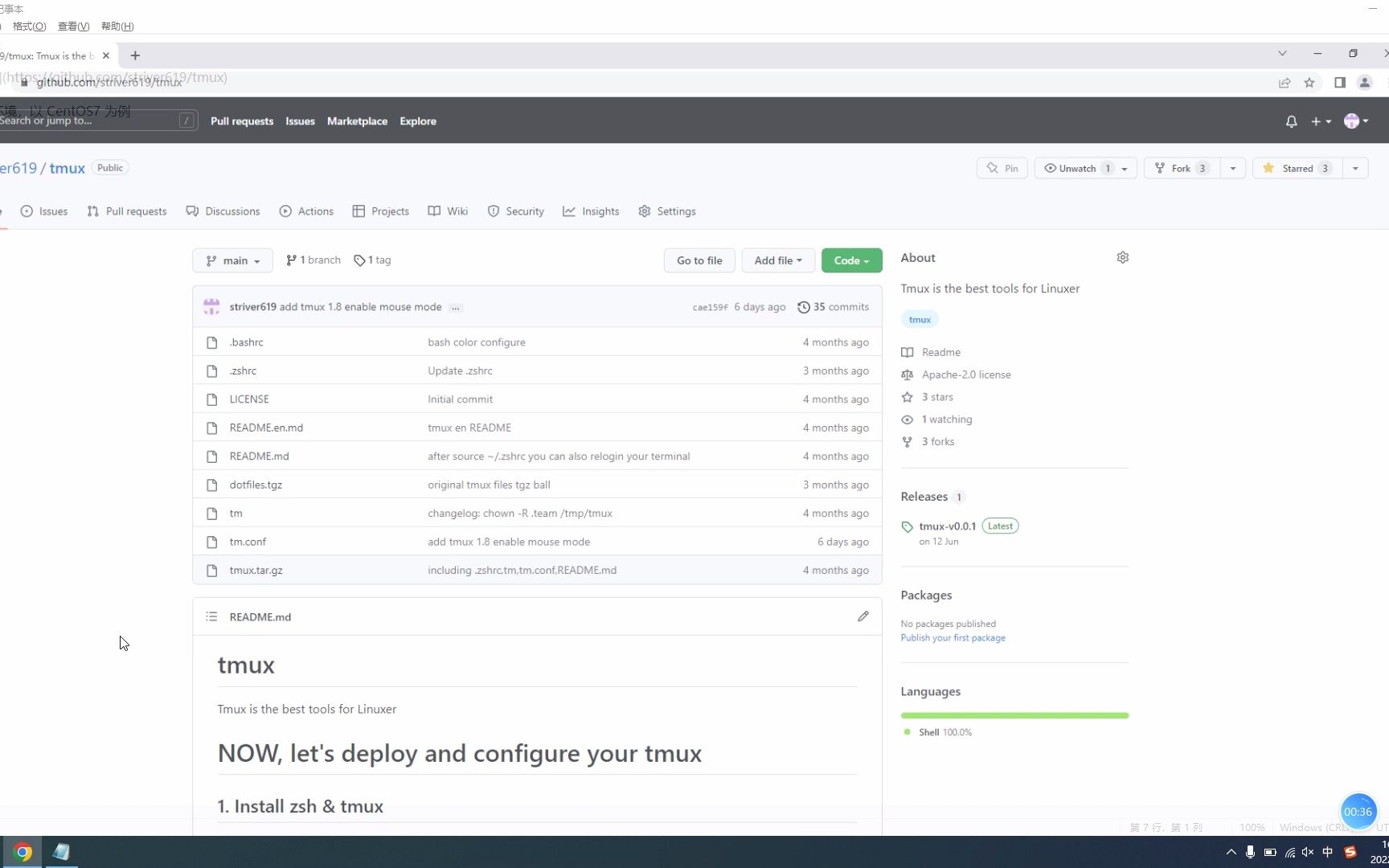Fork the tmux repository
1389x868 pixels.
(1182, 168)
